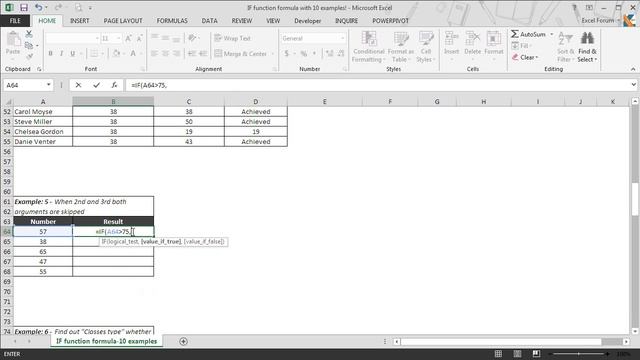Open the Font name dropdown
The height and width of the screenshot is (360, 640).
coord(97,38)
